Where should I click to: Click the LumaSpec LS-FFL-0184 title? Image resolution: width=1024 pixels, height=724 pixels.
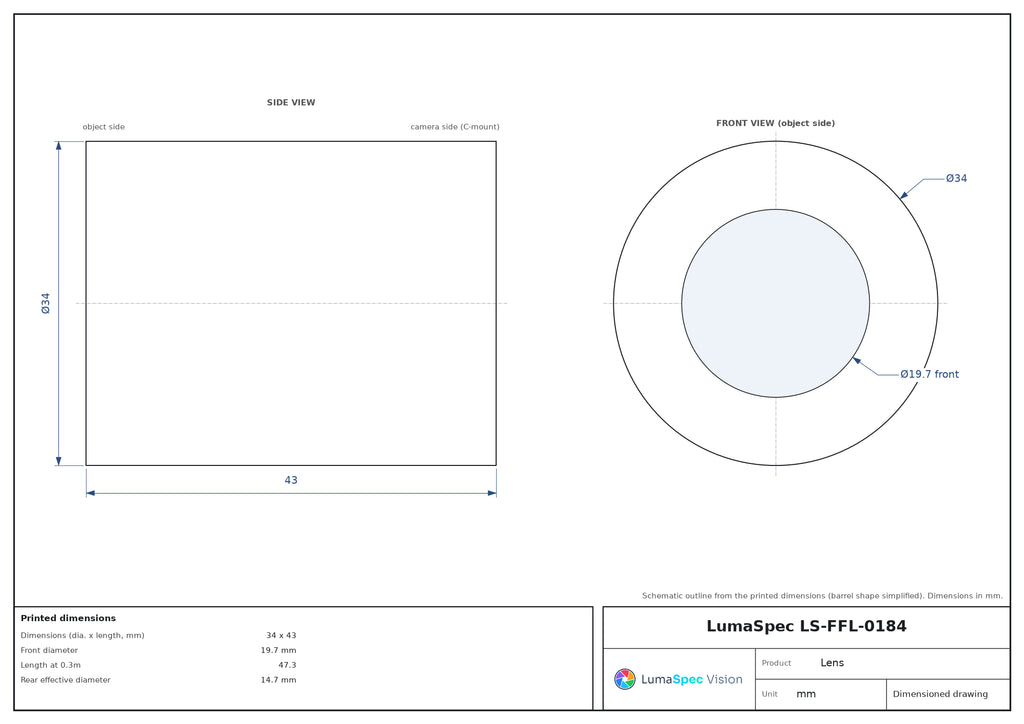(x=807, y=626)
